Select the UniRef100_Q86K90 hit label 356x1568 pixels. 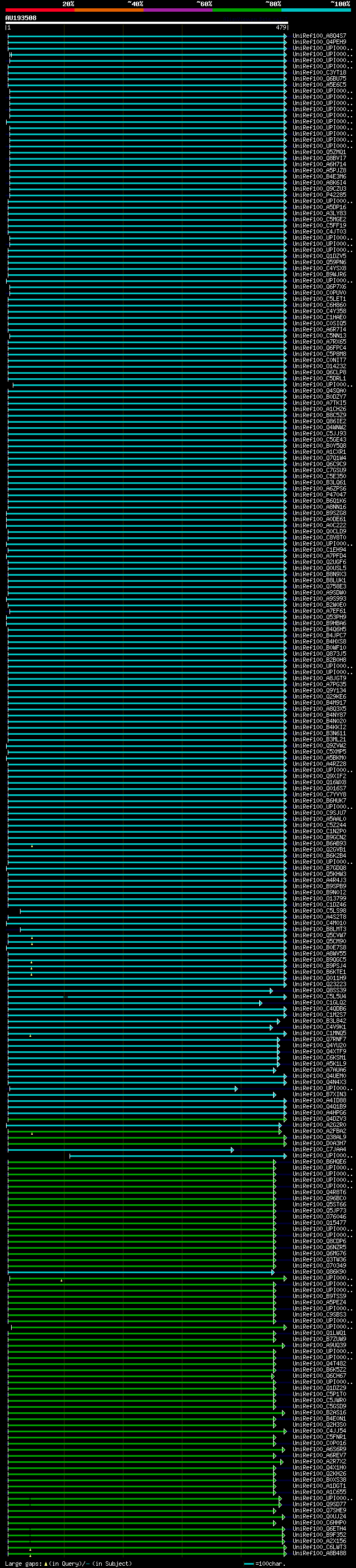319,1272
